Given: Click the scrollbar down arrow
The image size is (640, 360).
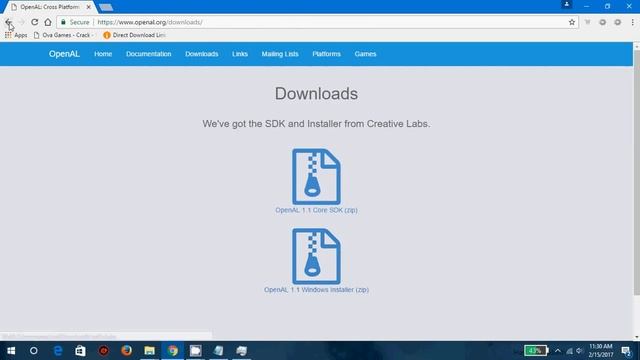Looking at the screenshot, I should click(x=636, y=337).
